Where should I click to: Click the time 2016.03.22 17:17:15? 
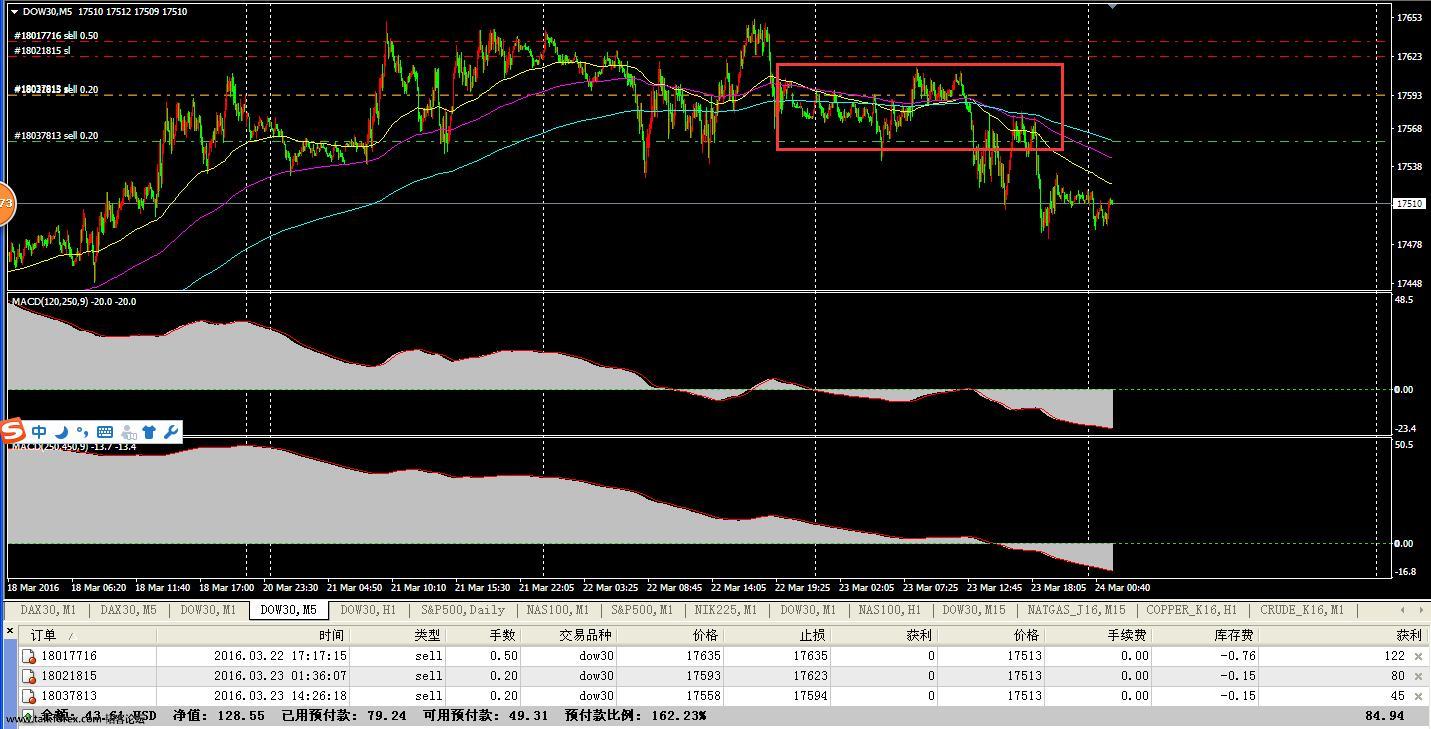280,656
